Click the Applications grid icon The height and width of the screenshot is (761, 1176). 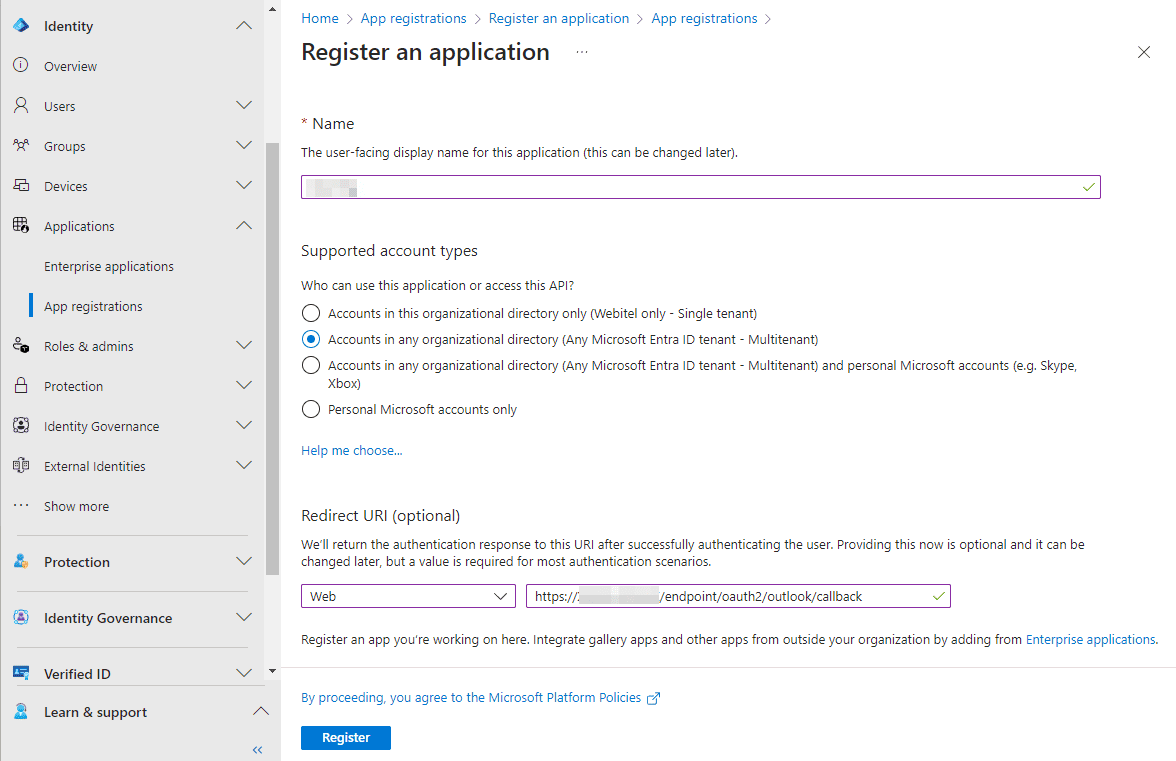click(21, 225)
